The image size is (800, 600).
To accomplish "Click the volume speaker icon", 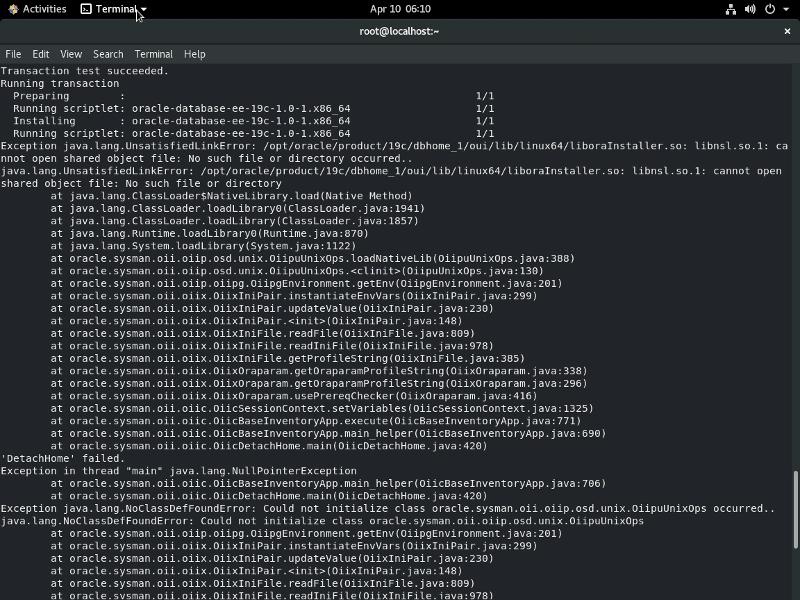I will (x=750, y=9).
